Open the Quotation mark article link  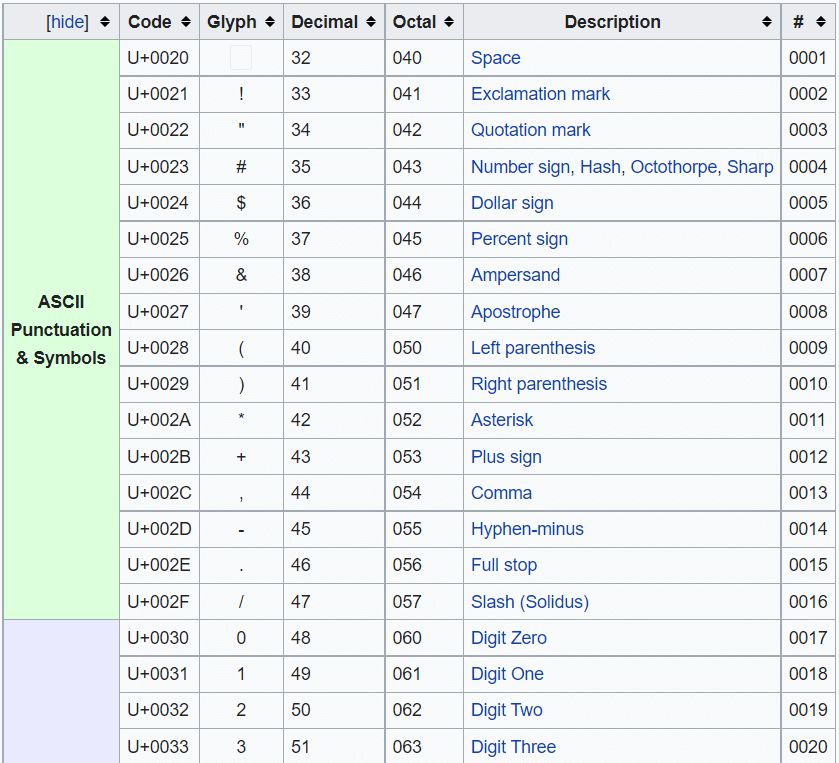[x=530, y=130]
